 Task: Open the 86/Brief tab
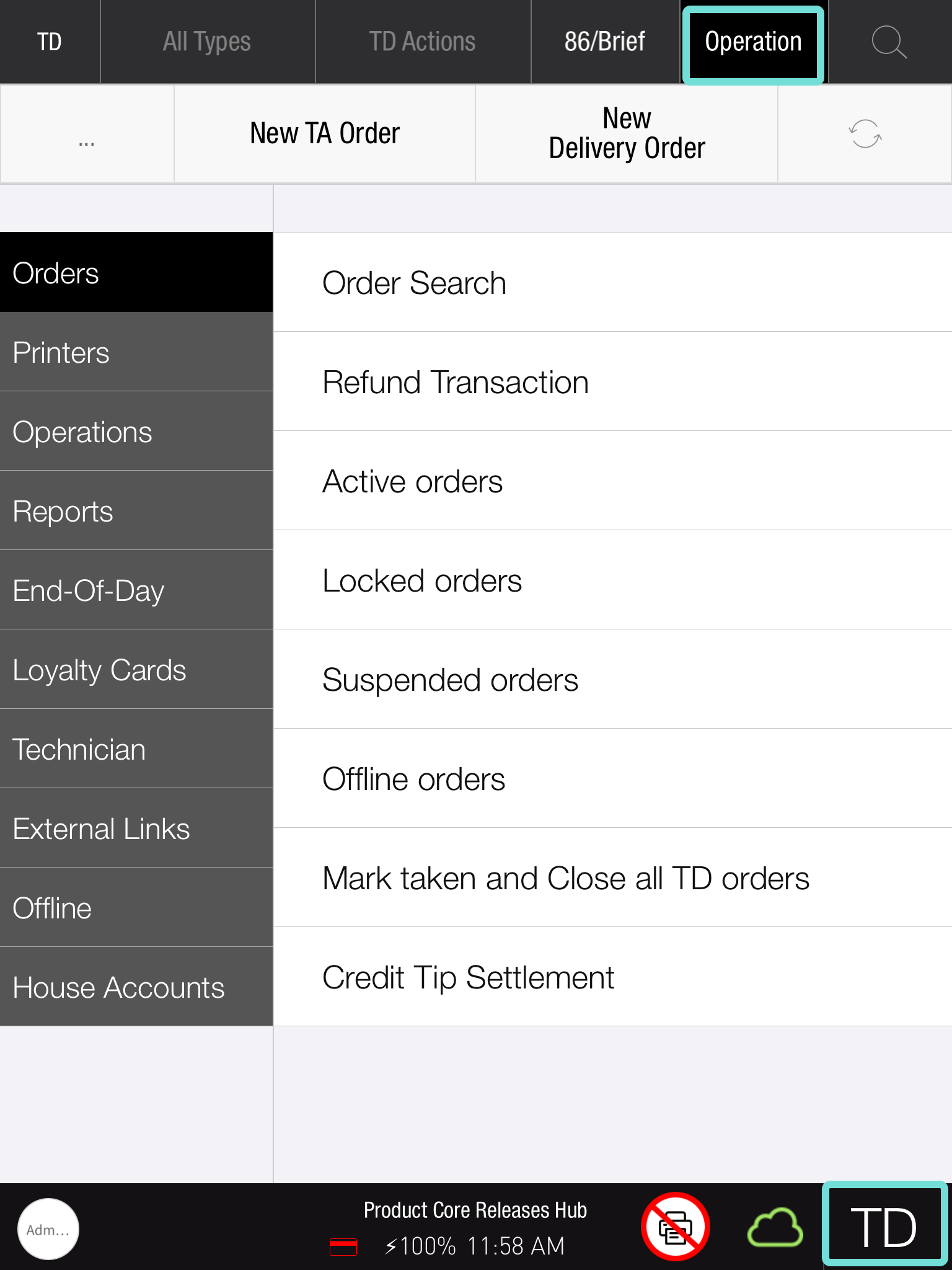pyautogui.click(x=605, y=42)
